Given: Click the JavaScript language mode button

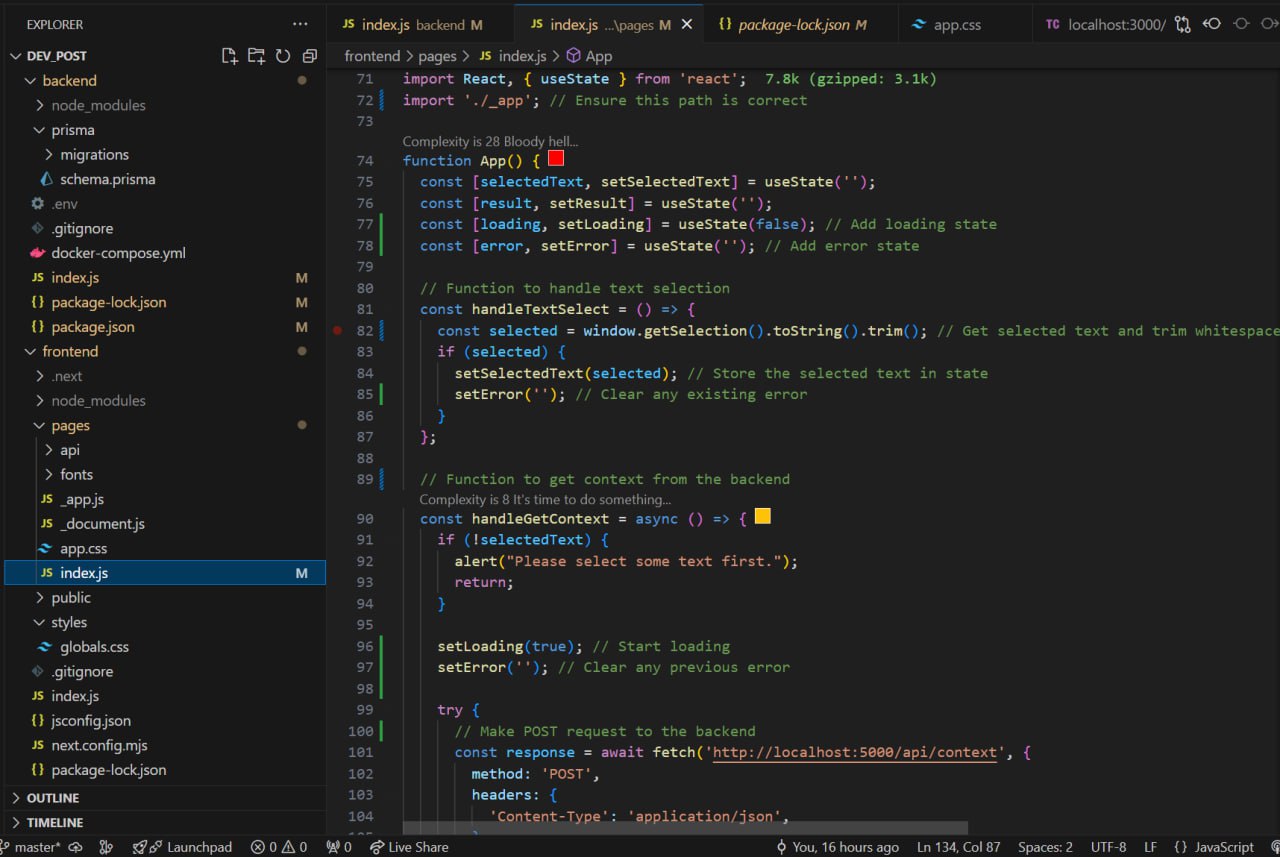Looking at the screenshot, I should pyautogui.click(x=1214, y=847).
